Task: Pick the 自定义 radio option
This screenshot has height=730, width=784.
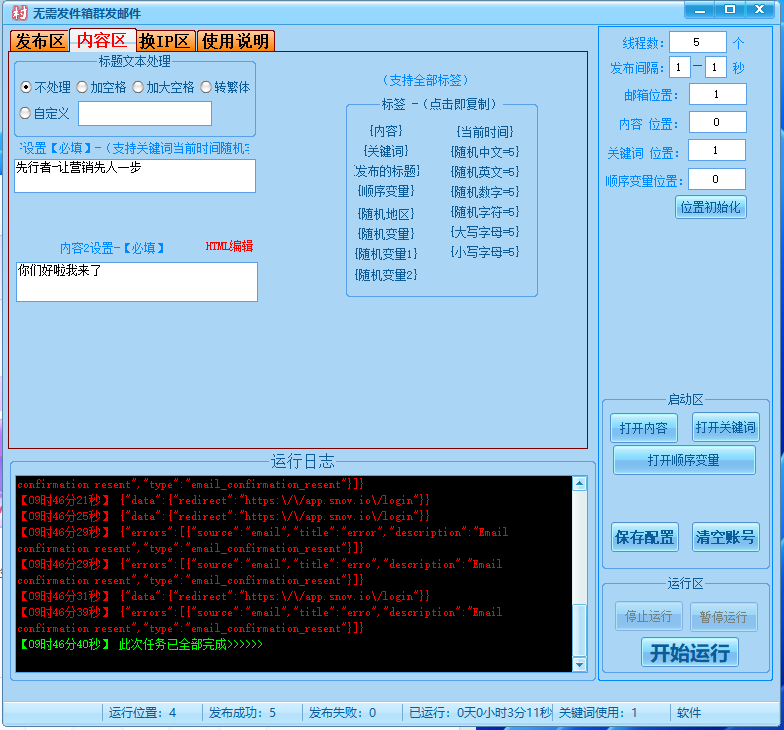Action: point(27,113)
